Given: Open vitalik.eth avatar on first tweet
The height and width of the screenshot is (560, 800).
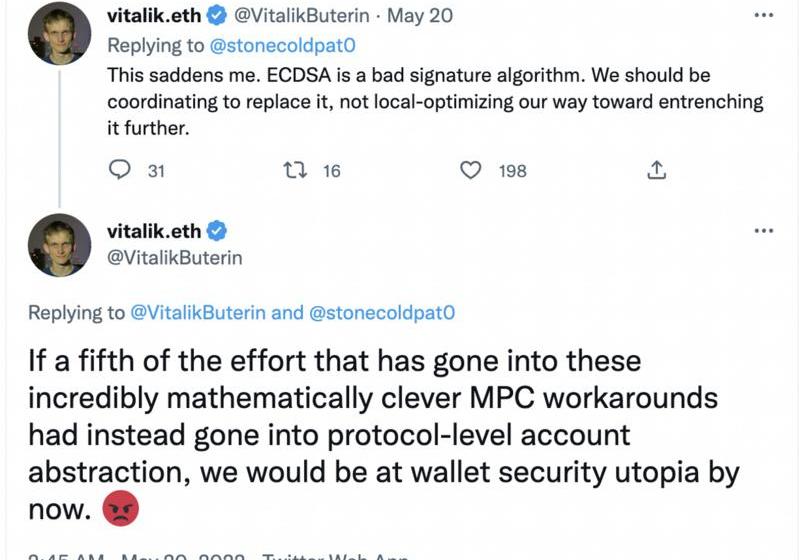Looking at the screenshot, I should click(x=60, y=33).
